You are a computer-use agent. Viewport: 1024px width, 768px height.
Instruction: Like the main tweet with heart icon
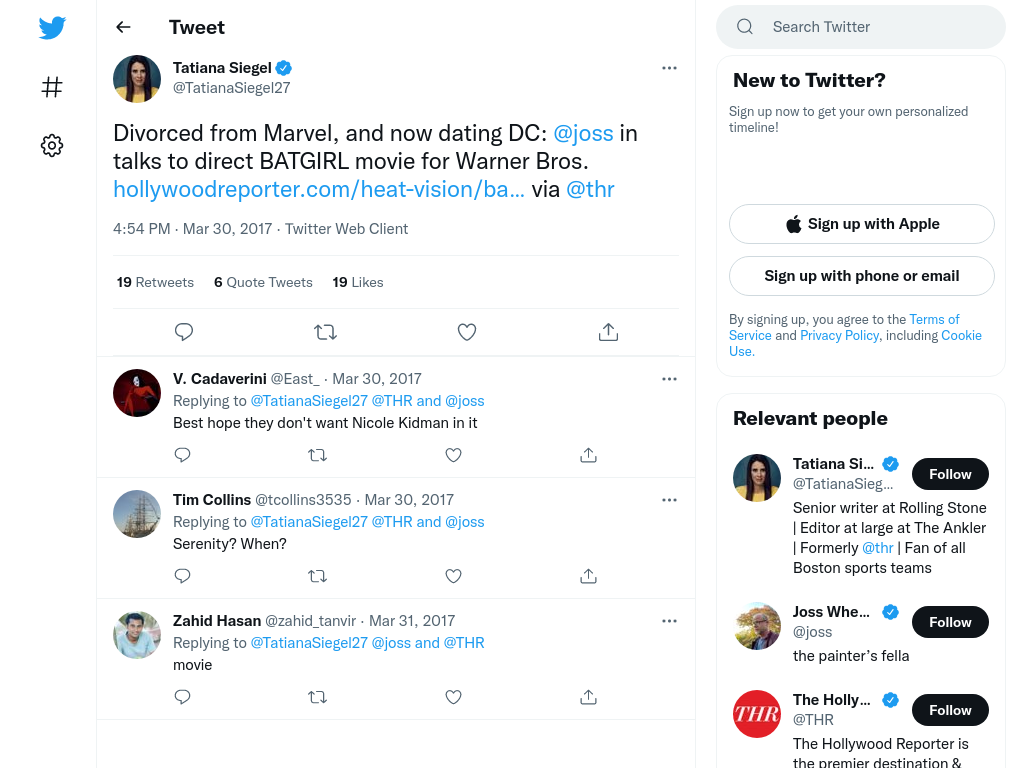(466, 332)
